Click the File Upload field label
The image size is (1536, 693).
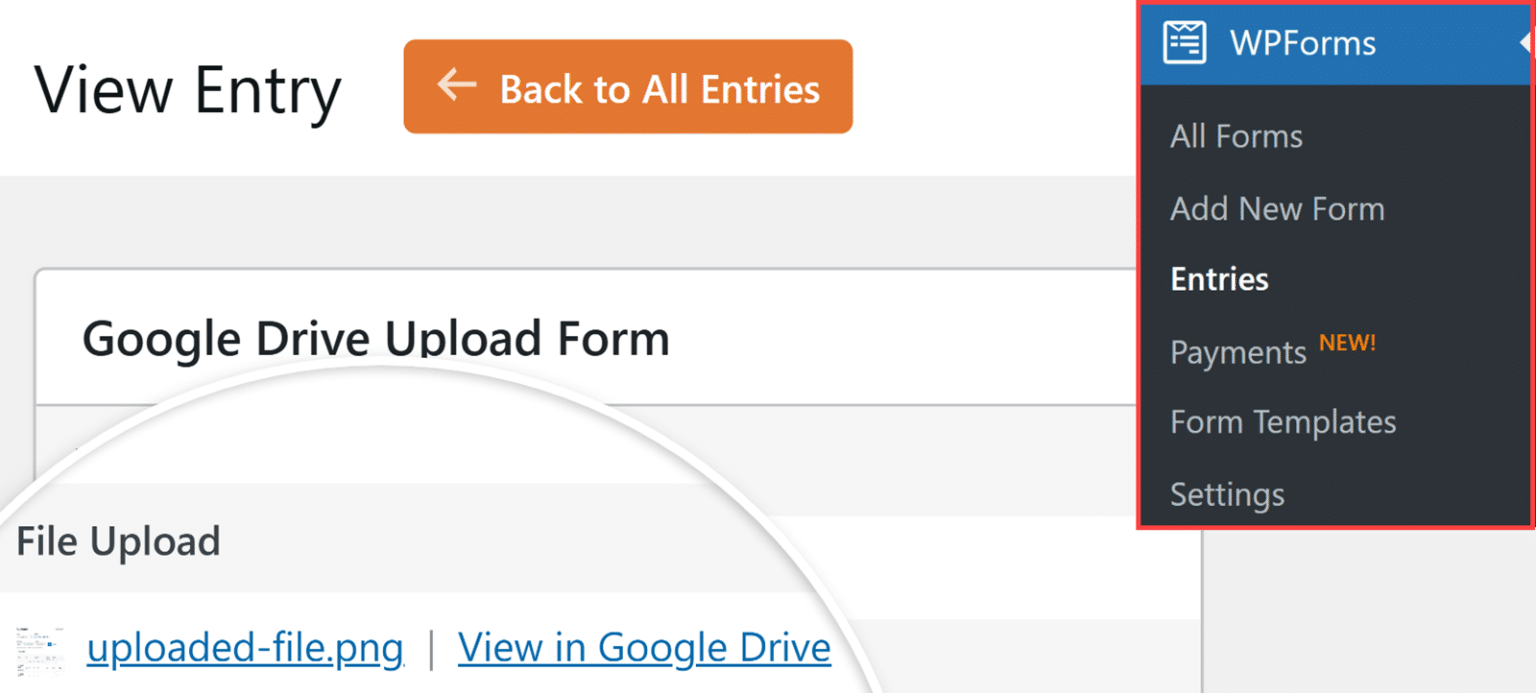118,541
